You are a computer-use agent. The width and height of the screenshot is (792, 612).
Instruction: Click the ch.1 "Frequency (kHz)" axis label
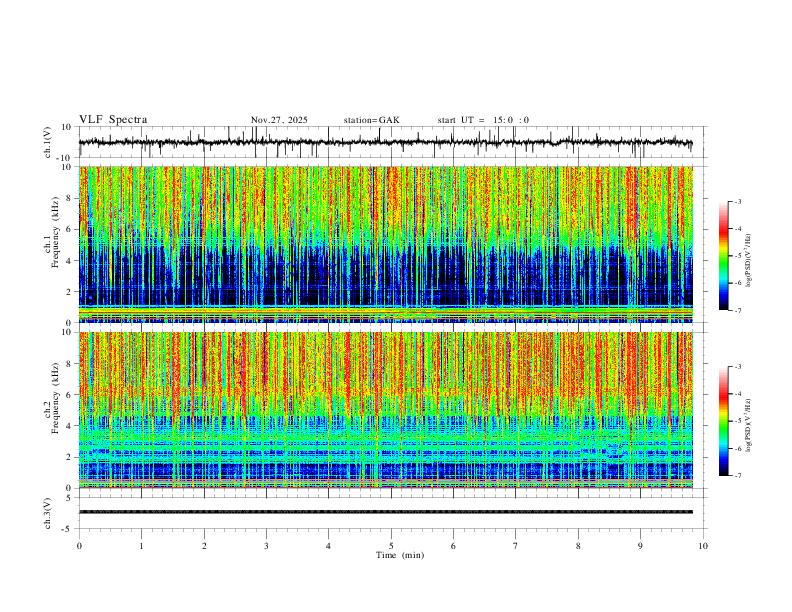tap(55, 232)
